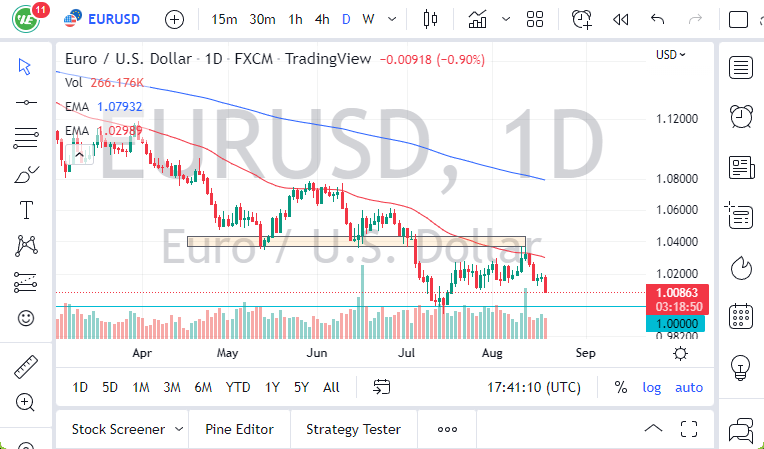Open the Calendar panel icon
Screen dimensions: 764x449
[741, 316]
